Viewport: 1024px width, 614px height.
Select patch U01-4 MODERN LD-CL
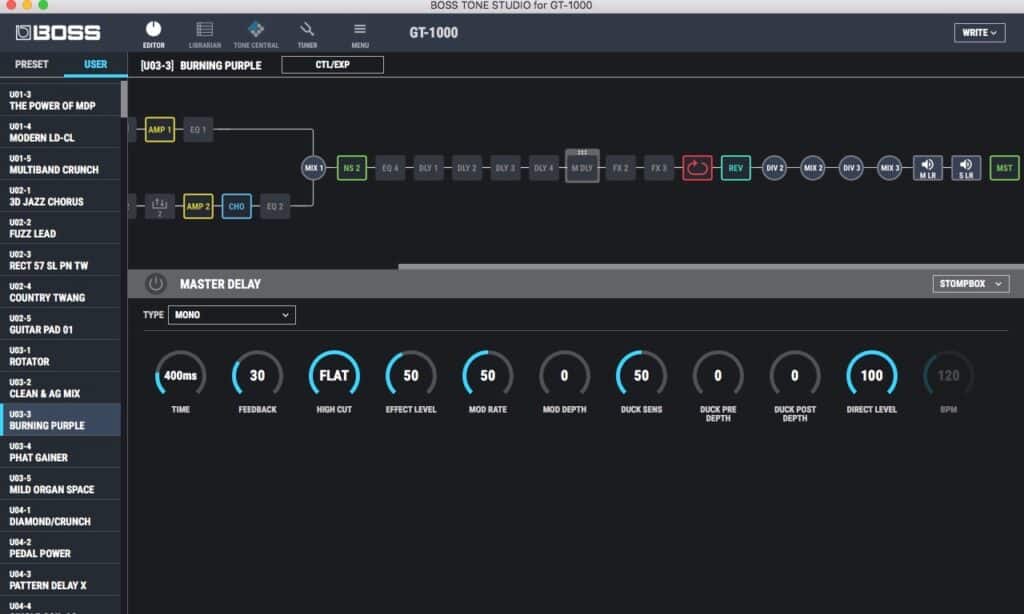60,132
